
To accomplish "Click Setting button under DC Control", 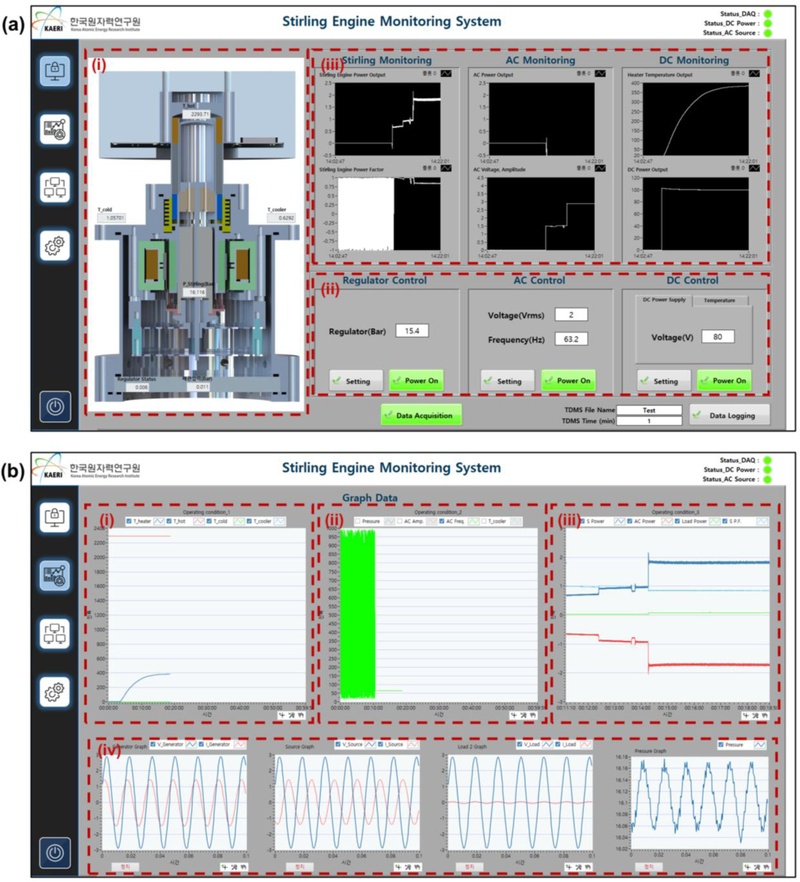I will (664, 381).
